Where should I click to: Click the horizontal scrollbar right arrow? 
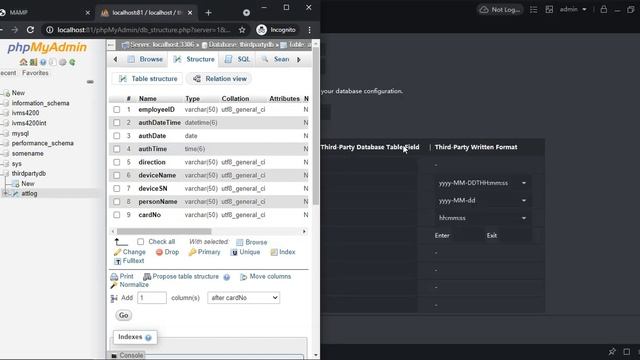[304, 231]
